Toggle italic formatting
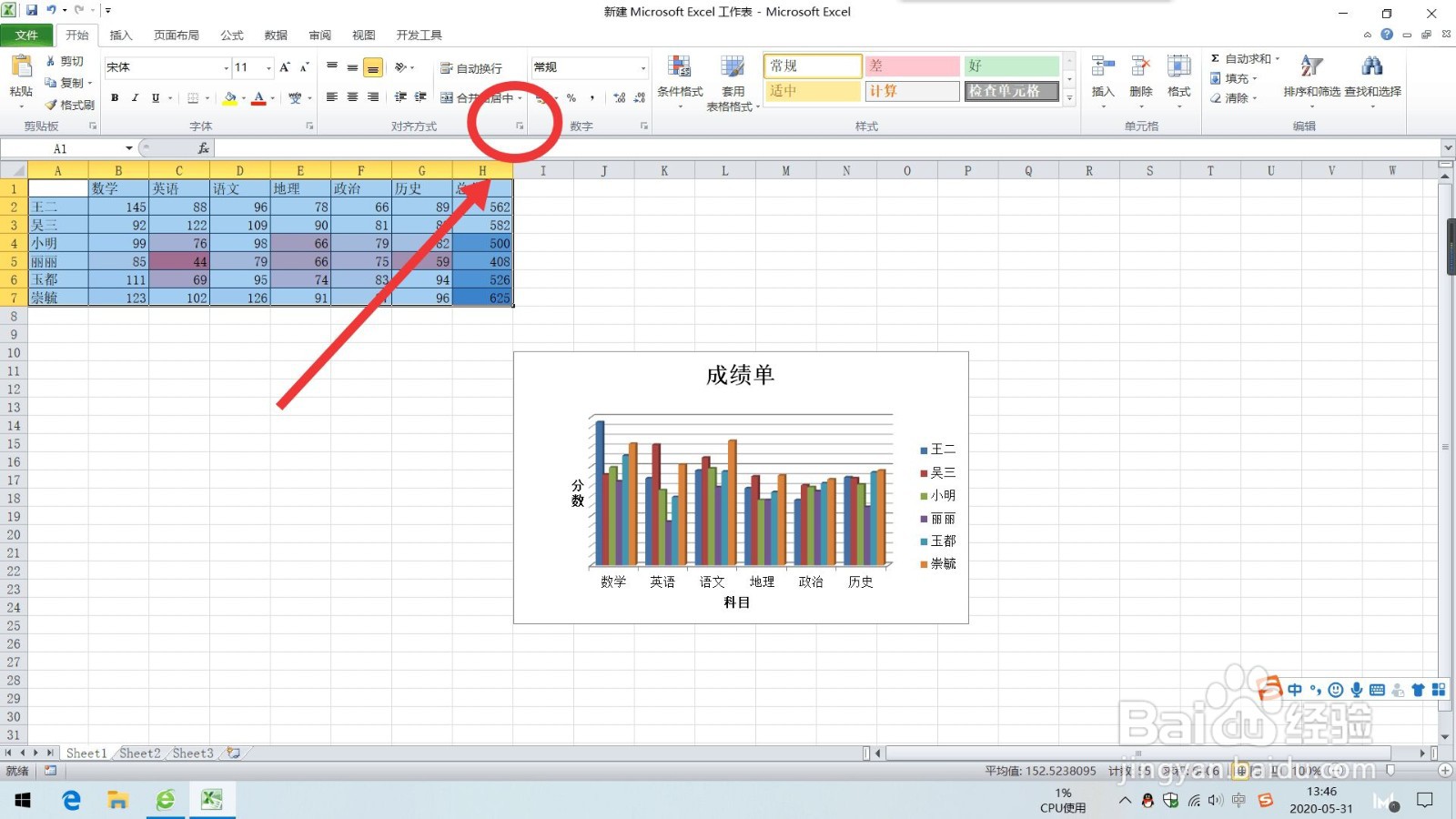This screenshot has width=1456, height=819. coord(135,97)
